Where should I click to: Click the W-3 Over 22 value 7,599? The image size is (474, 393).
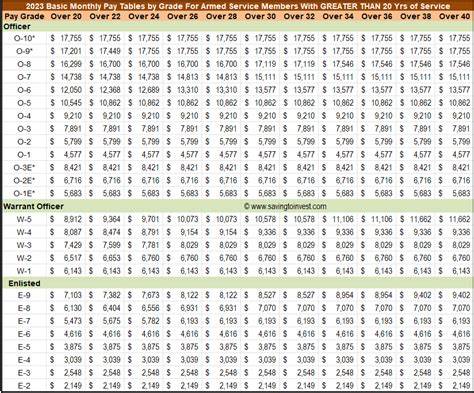(x=112, y=245)
